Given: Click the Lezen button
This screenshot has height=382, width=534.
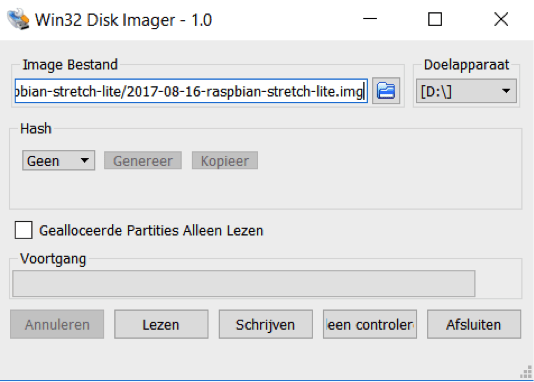Looking at the screenshot, I should click(x=161, y=324).
